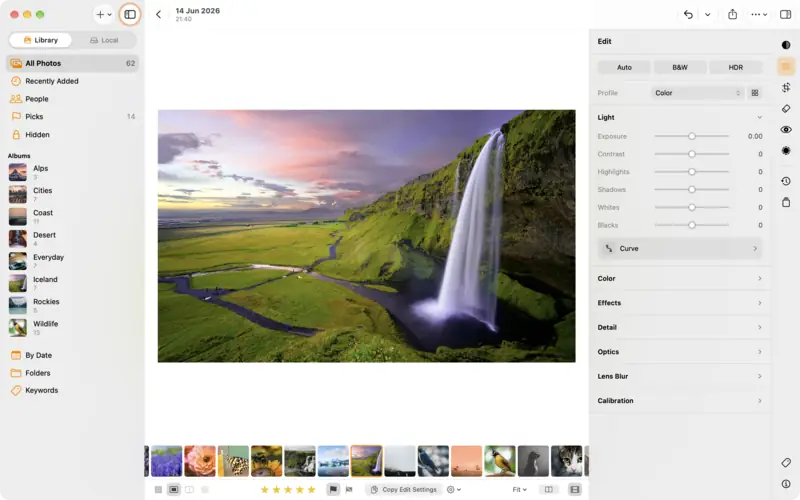Select All Photos in the sidebar

[x=72, y=63]
